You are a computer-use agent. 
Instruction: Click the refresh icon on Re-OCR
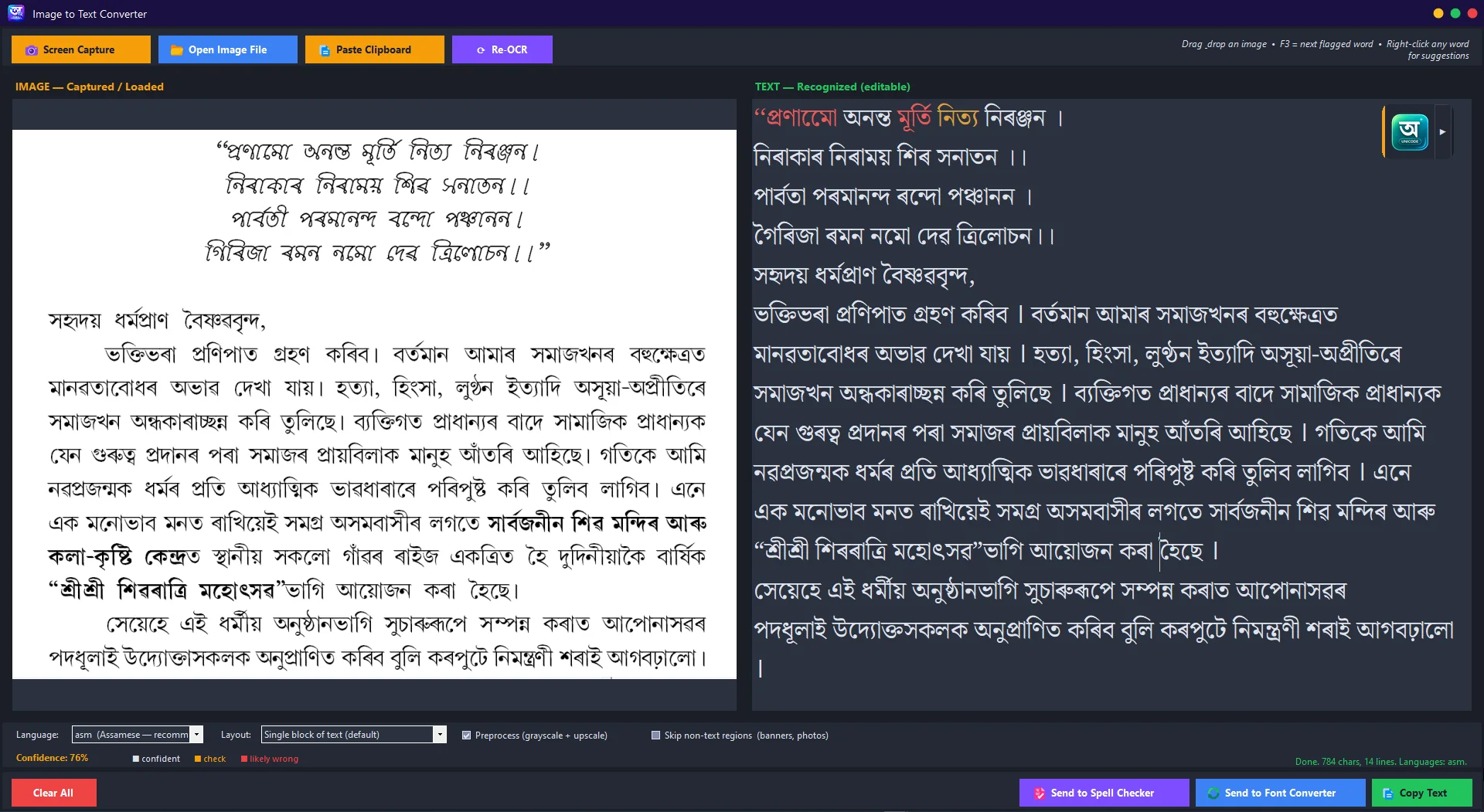[481, 50]
